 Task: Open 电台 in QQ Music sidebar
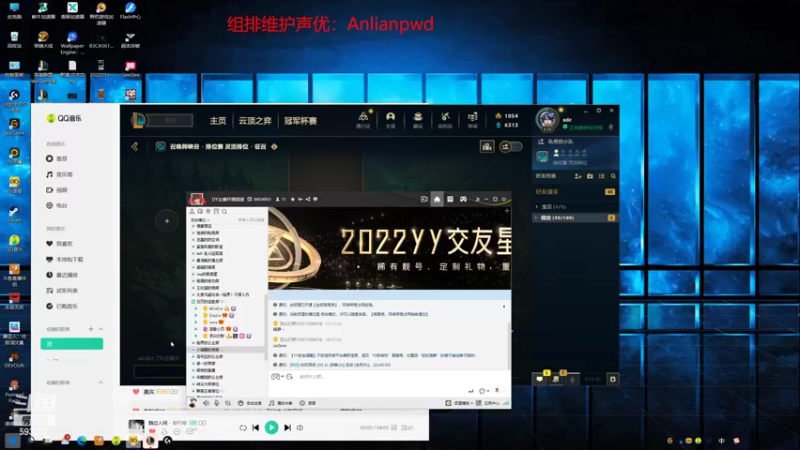point(57,206)
